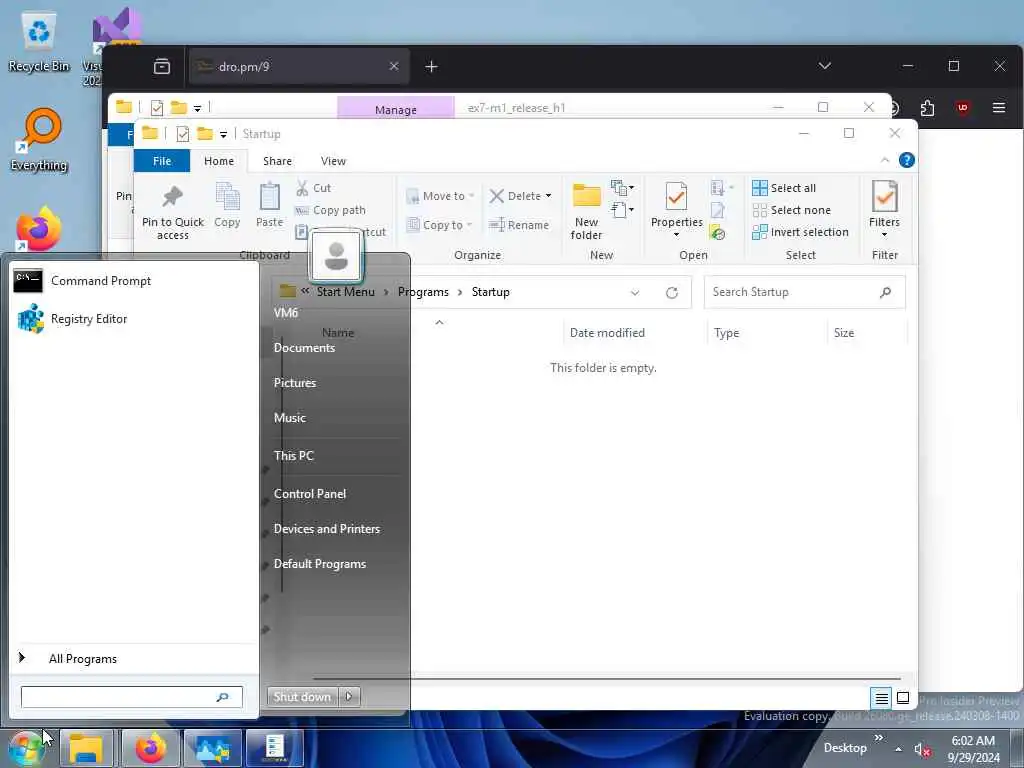This screenshot has height=768, width=1024.
Task: Open the Photos app on taskbar
Action: coord(213,748)
